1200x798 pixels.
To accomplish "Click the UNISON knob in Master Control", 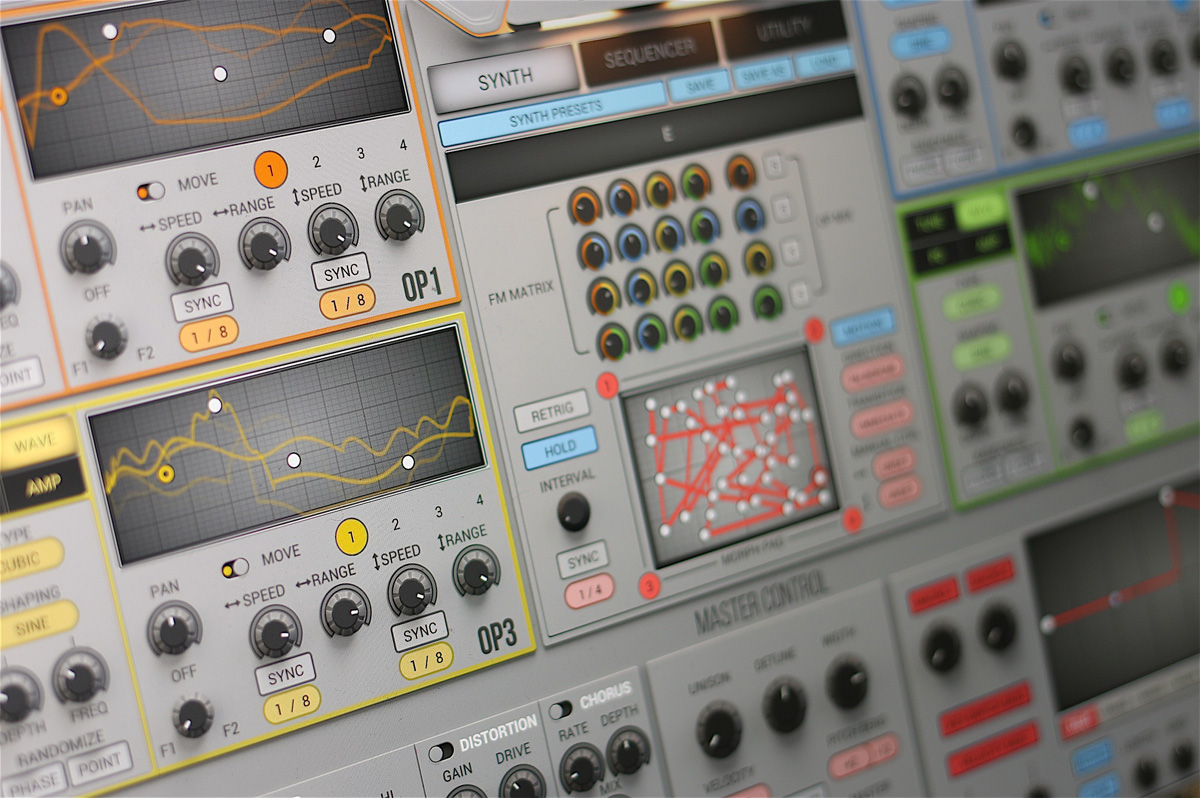I will tap(718, 728).
